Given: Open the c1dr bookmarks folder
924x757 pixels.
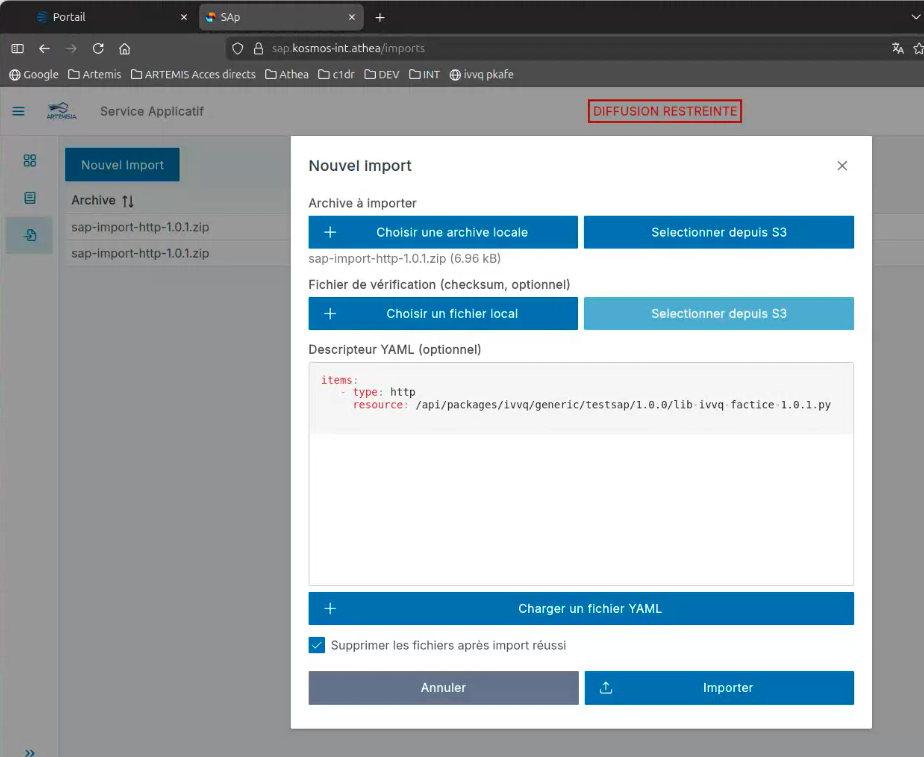Looking at the screenshot, I should pyautogui.click(x=338, y=74).
